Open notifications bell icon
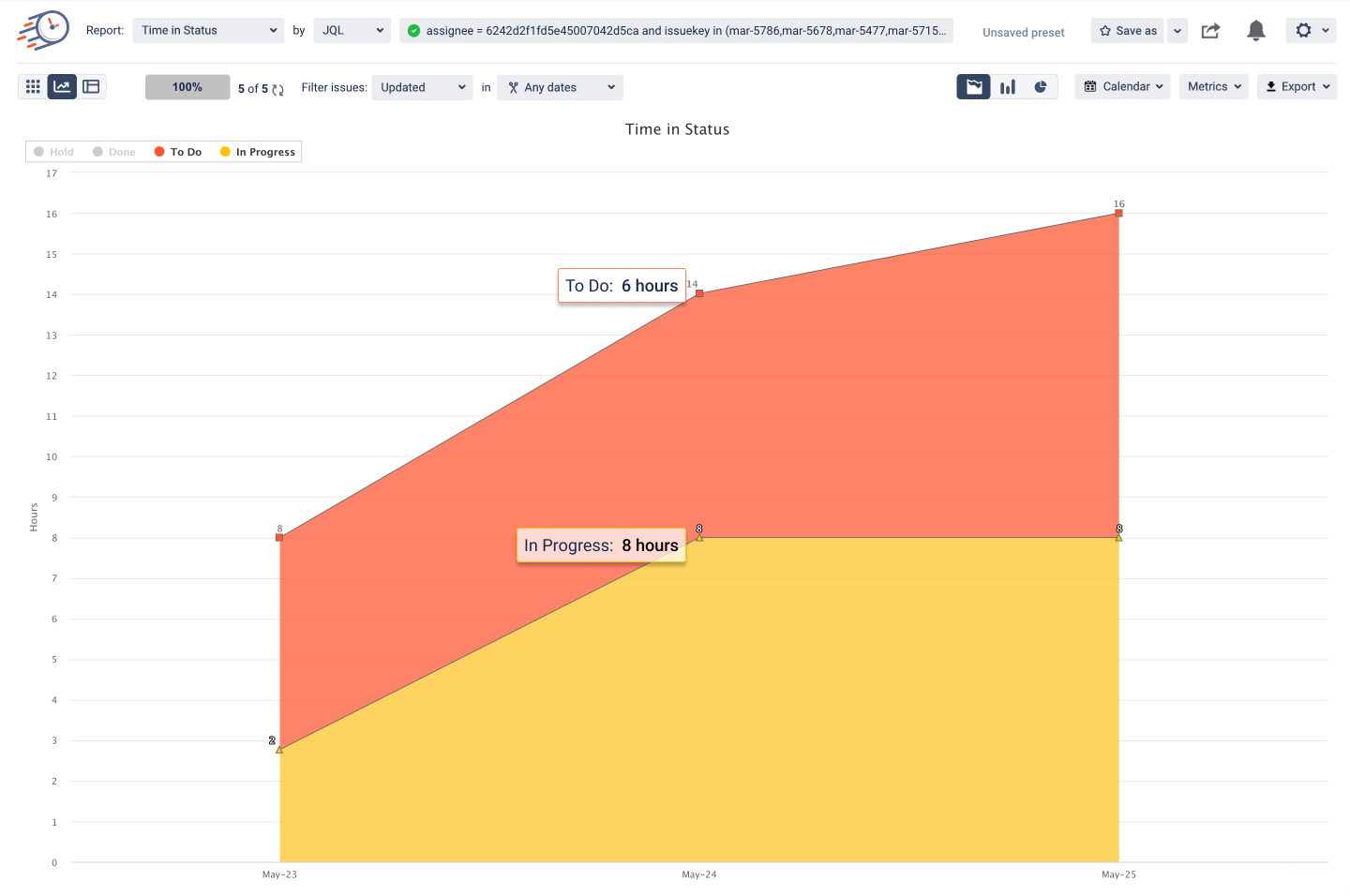This screenshot has width=1350, height=896. click(x=1256, y=31)
